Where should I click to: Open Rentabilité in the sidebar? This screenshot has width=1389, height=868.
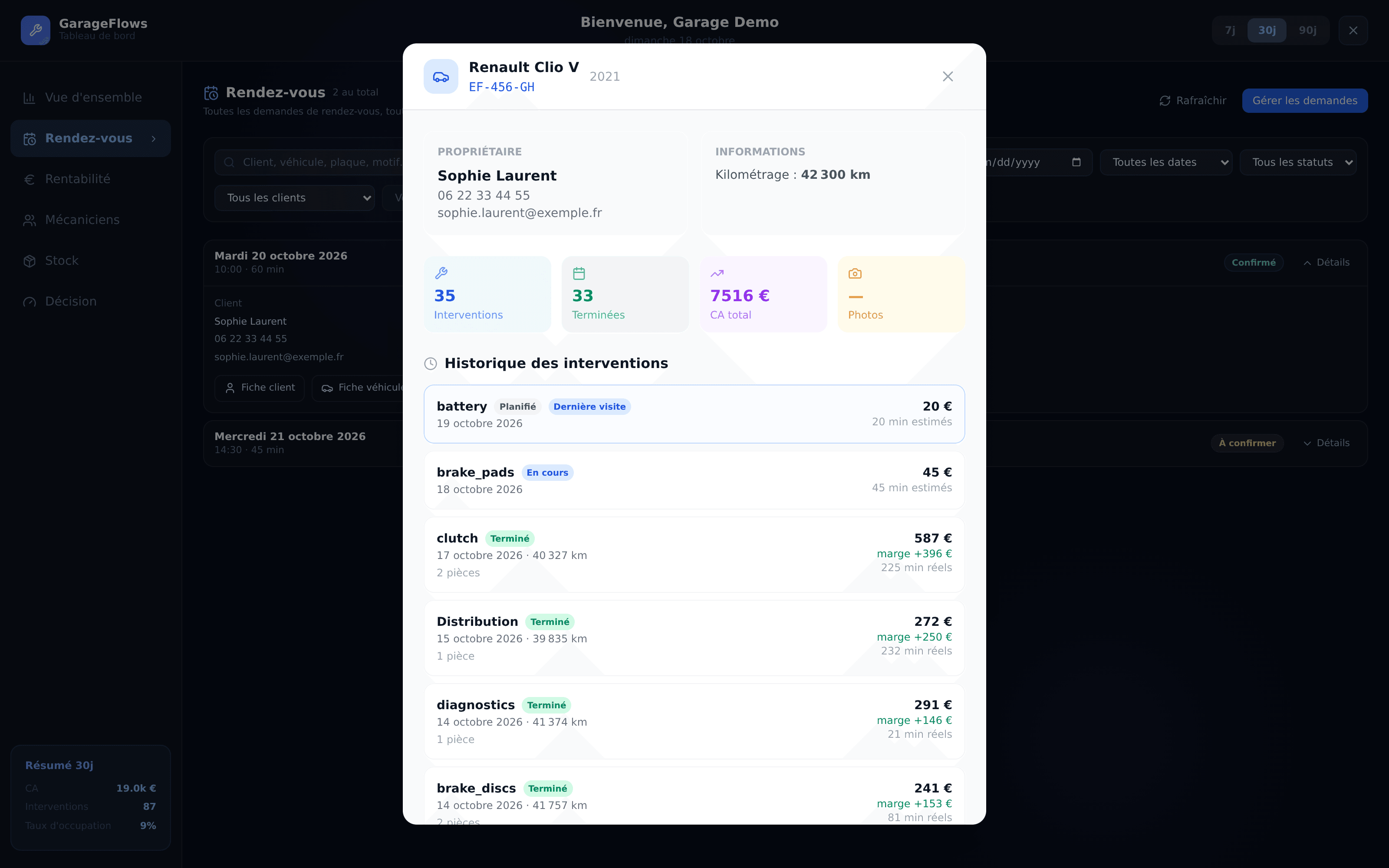(91, 179)
